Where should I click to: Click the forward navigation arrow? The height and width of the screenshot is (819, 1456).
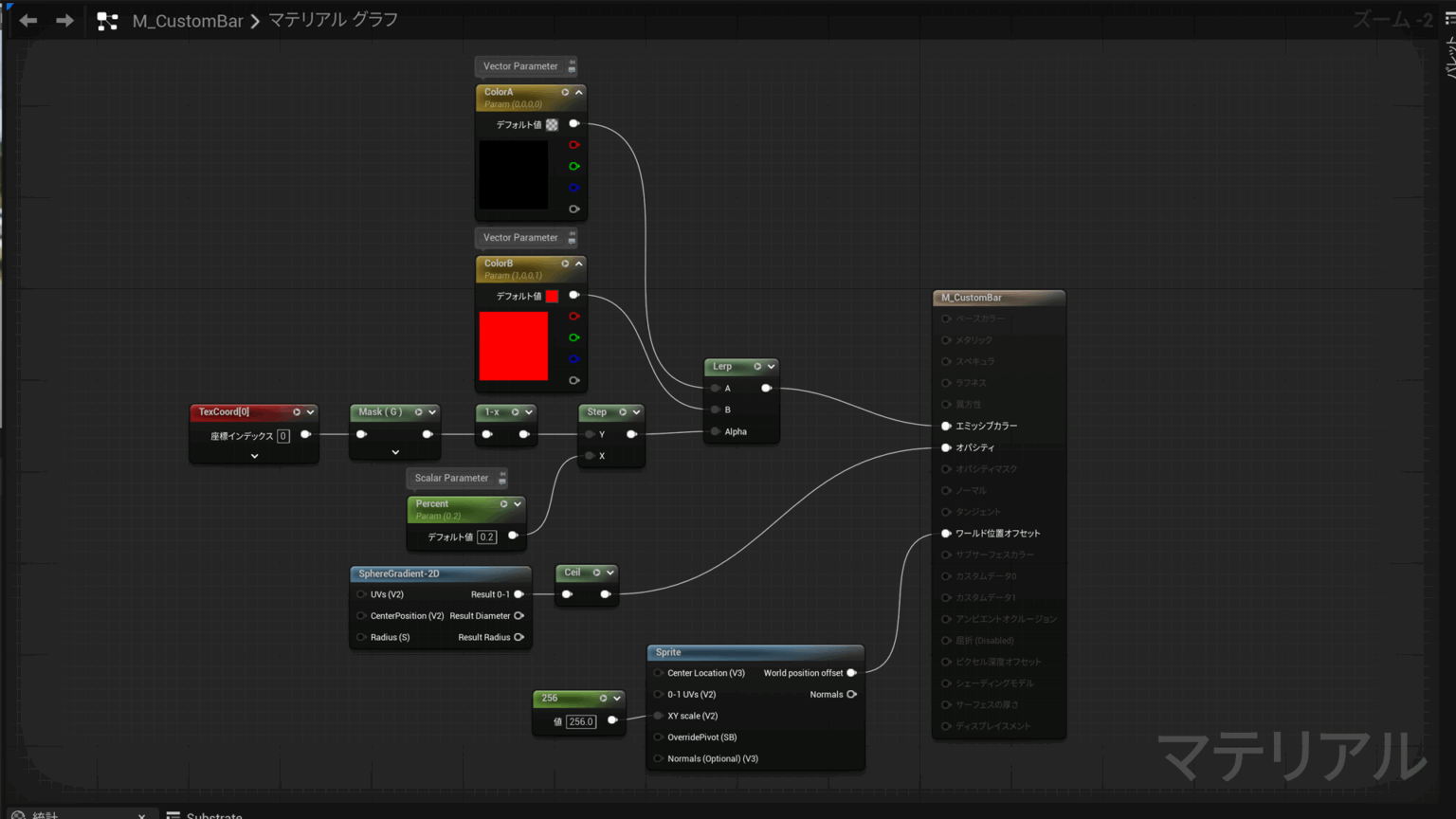click(x=64, y=20)
